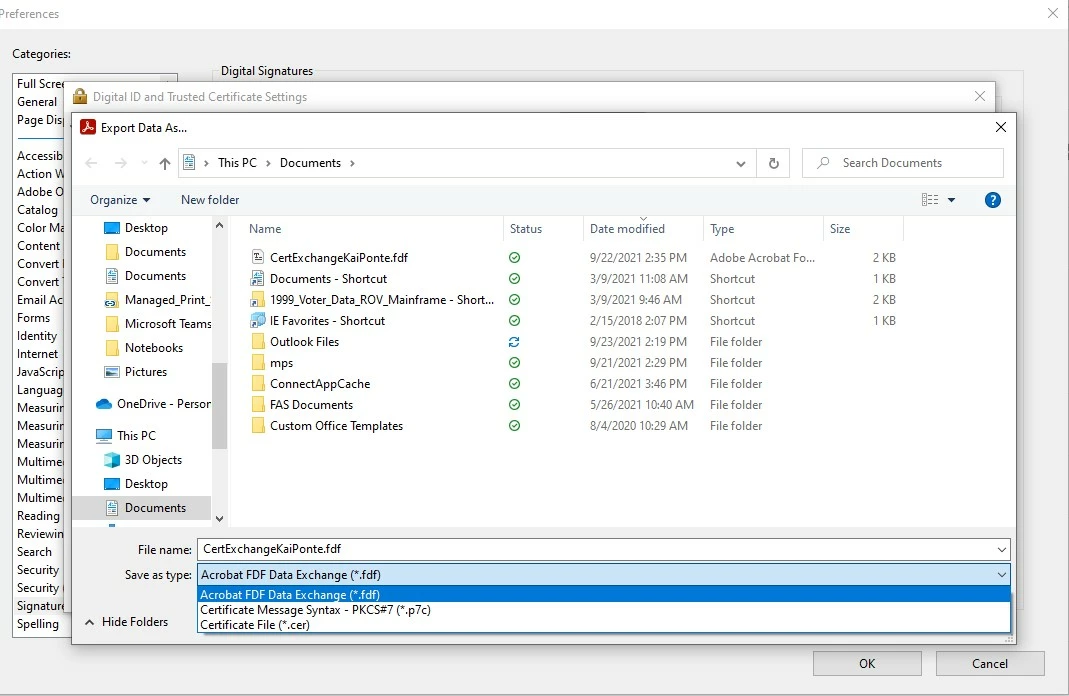The width and height of the screenshot is (1069, 696).
Task: Click CertExchangeKaiPonte.fdf file icon
Action: (x=258, y=257)
